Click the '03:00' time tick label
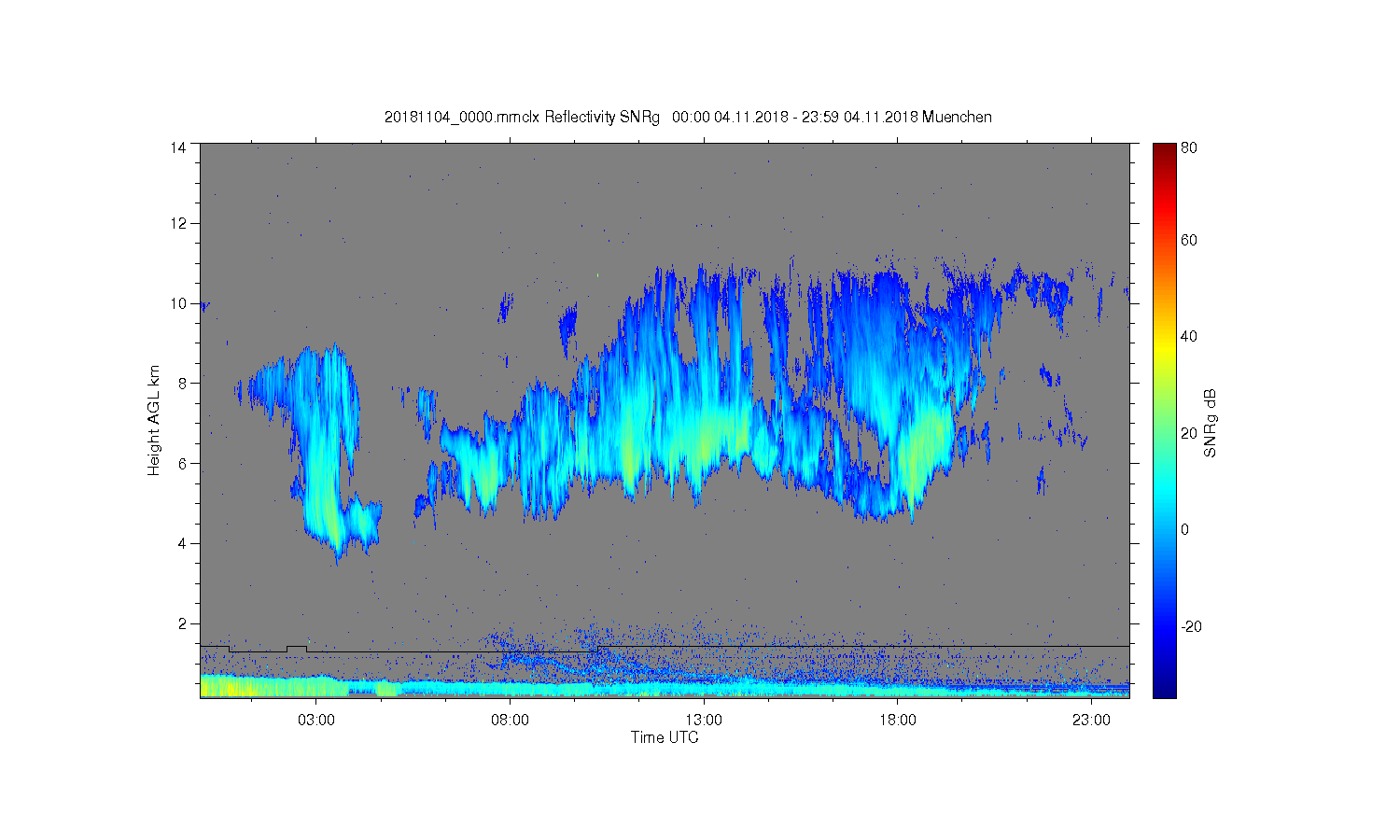 (315, 720)
